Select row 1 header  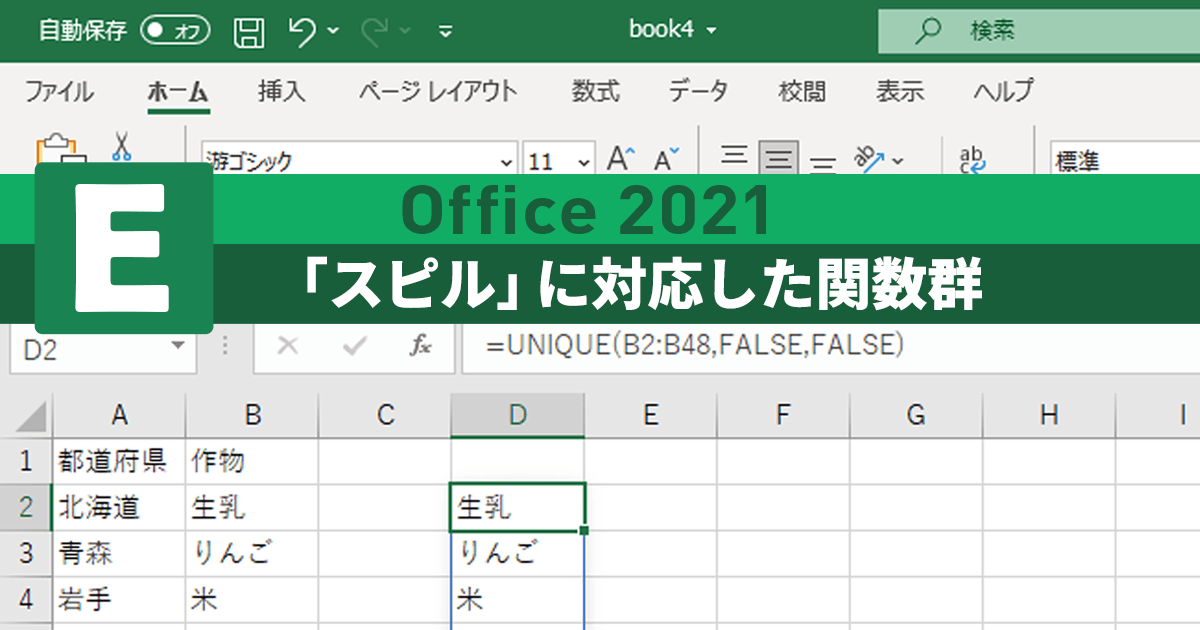tap(26, 461)
